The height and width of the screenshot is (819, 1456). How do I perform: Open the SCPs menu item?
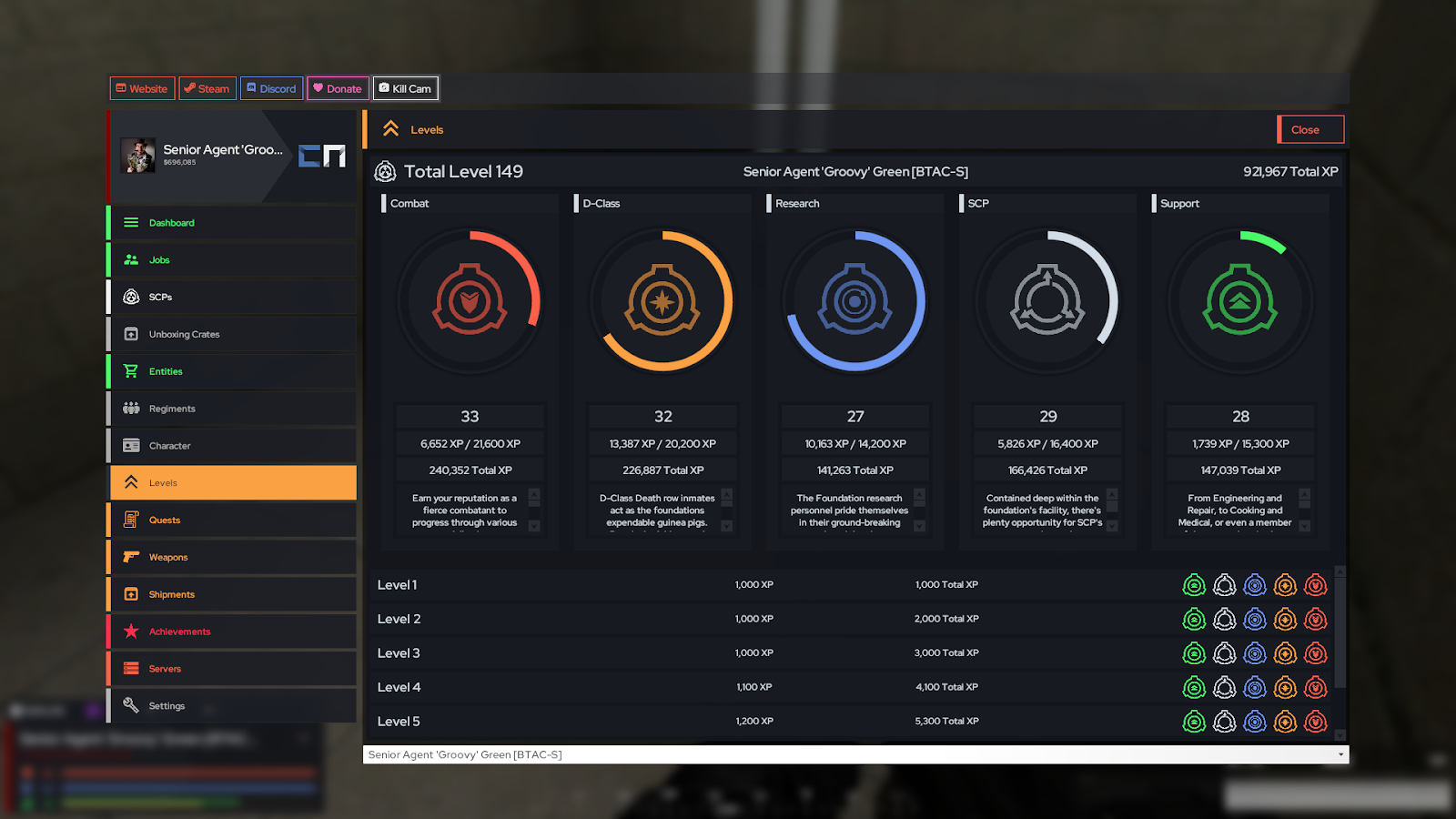232,298
